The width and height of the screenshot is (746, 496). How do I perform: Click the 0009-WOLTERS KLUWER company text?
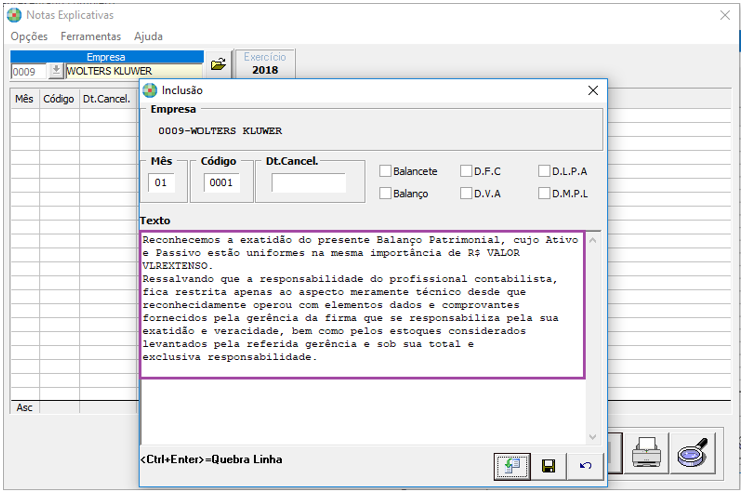(220, 131)
